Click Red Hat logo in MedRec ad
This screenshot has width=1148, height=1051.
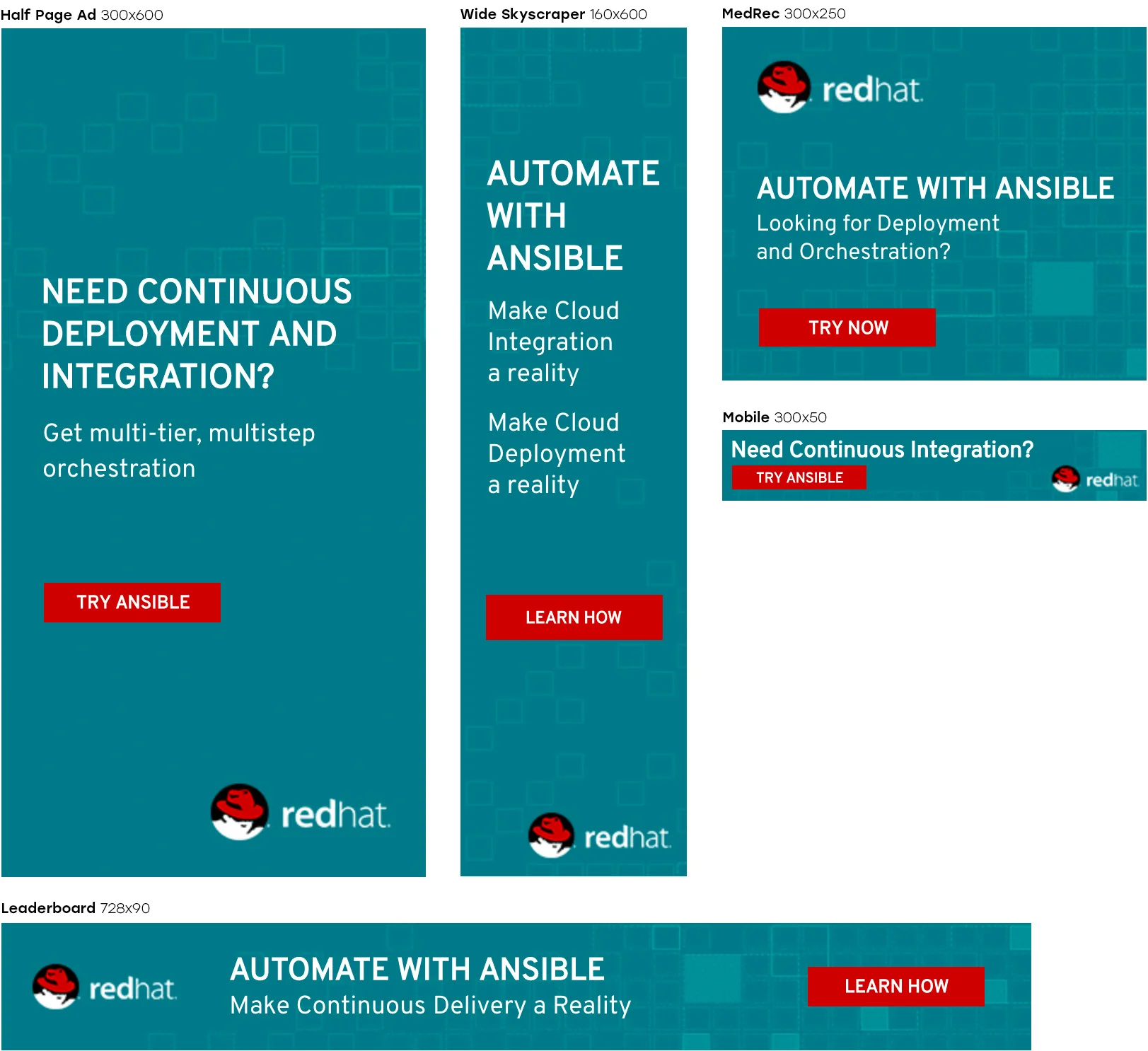[840, 88]
